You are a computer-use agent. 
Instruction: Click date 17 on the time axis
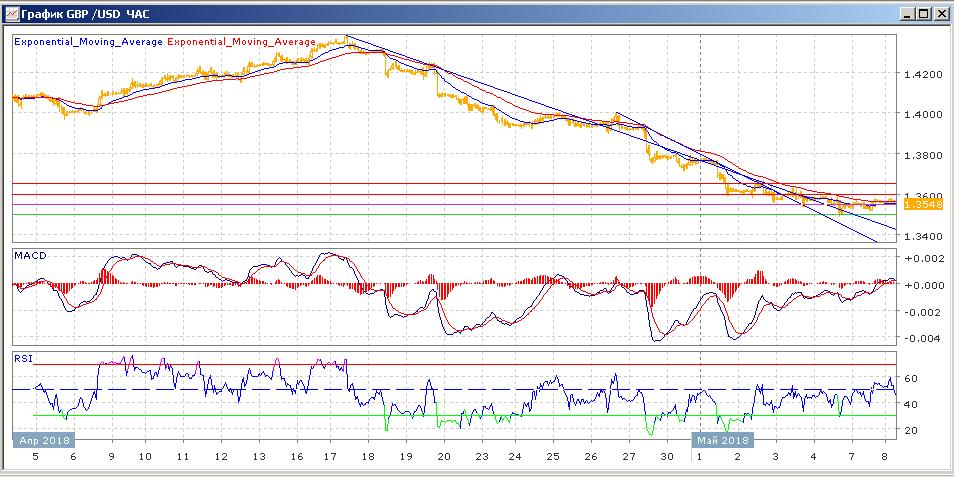point(332,456)
